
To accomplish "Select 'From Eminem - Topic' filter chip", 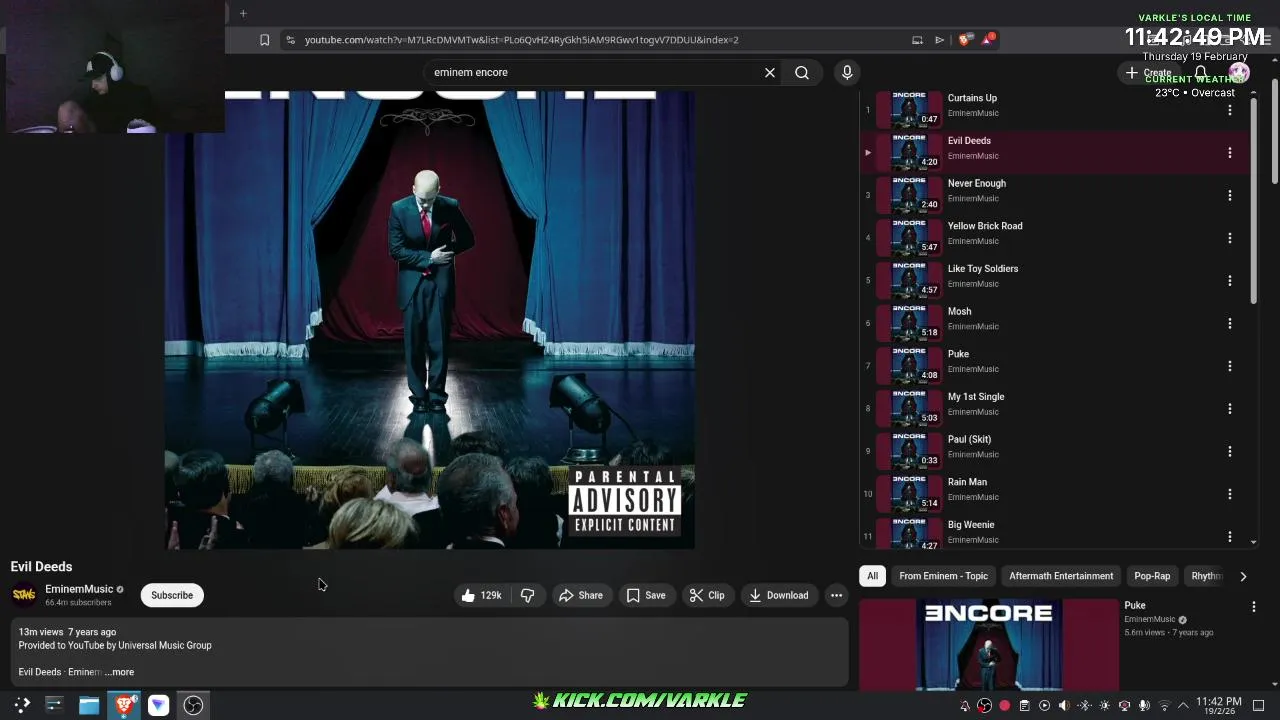I will click(x=943, y=576).
